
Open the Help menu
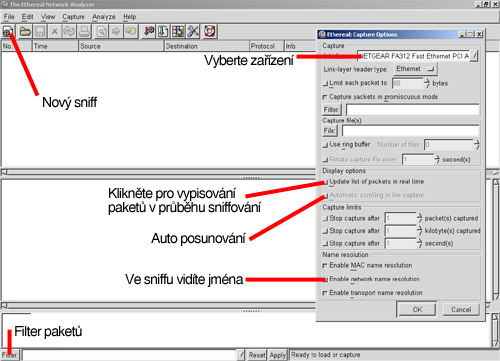(130, 17)
